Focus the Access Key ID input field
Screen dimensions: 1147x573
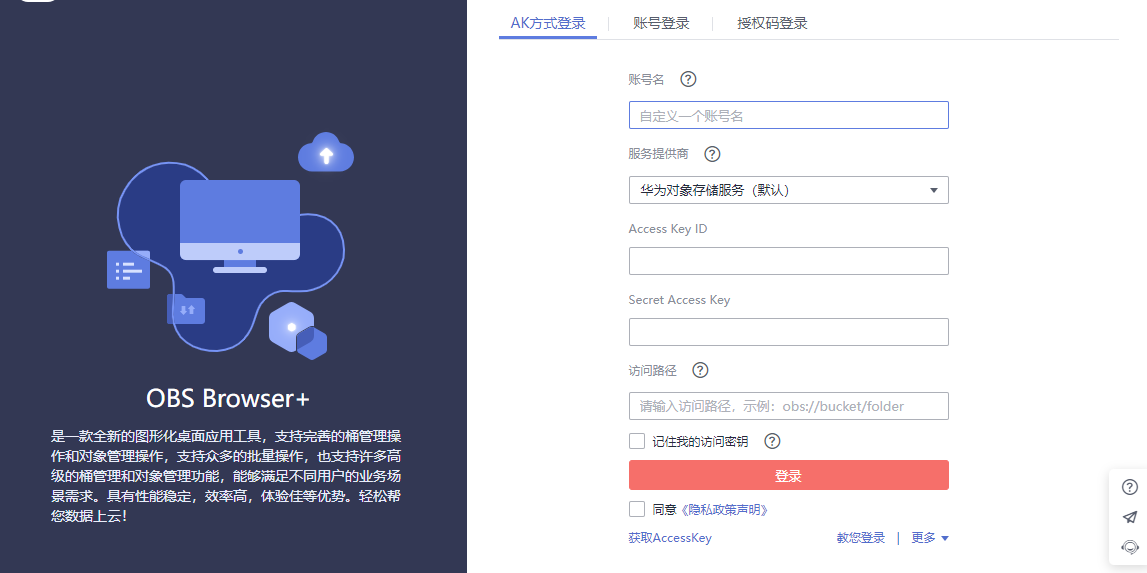pos(788,261)
